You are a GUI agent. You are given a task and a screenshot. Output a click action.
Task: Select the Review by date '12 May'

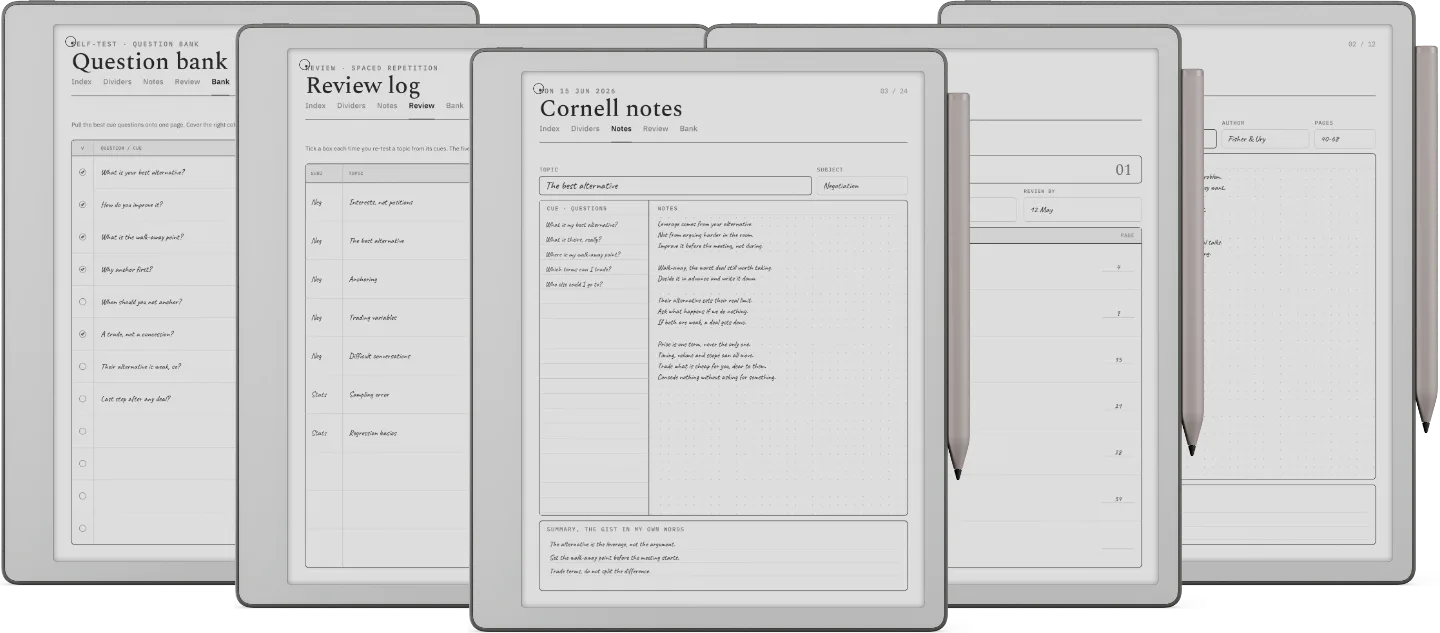click(x=1081, y=209)
